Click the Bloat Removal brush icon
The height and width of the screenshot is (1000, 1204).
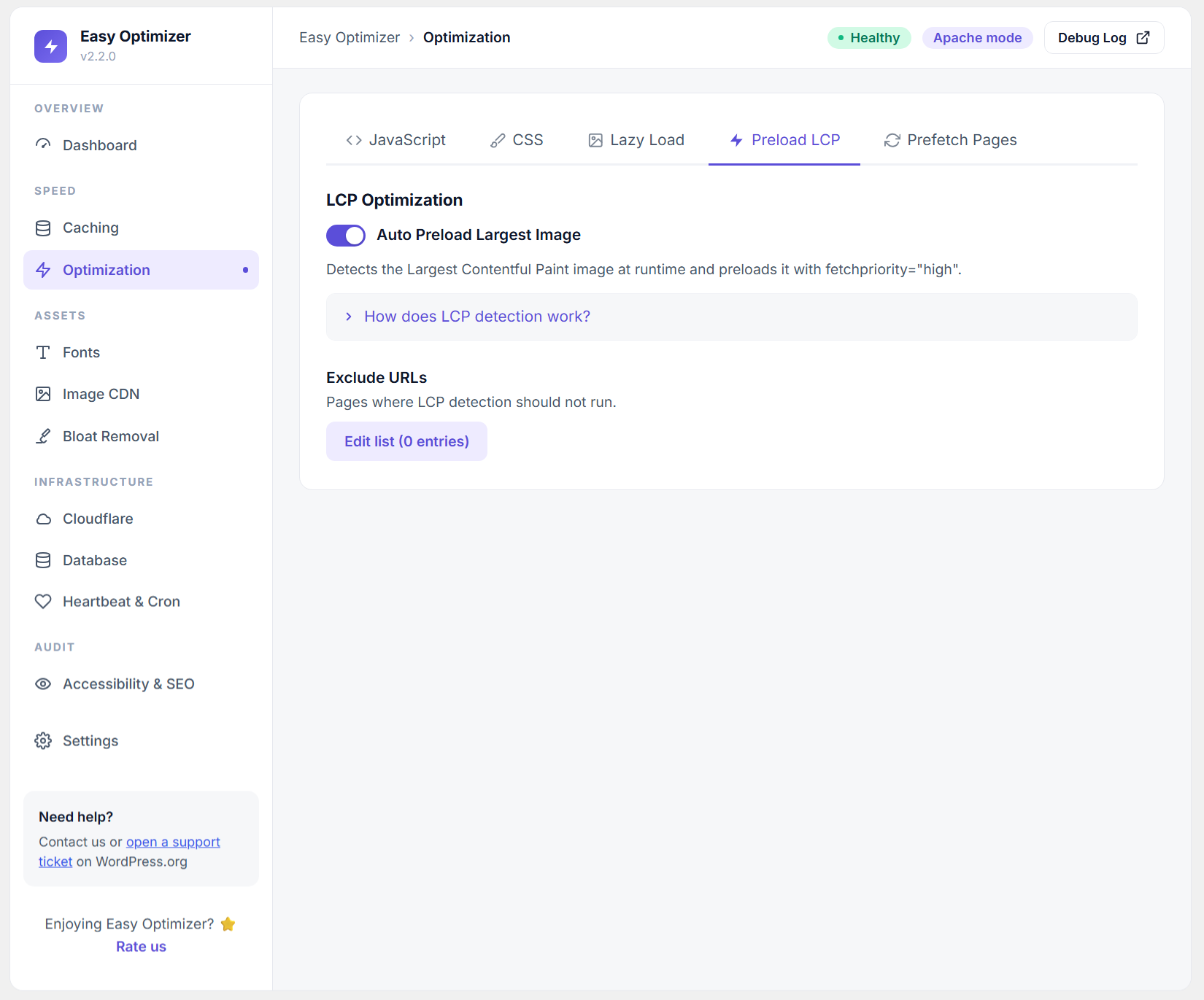pyautogui.click(x=43, y=436)
